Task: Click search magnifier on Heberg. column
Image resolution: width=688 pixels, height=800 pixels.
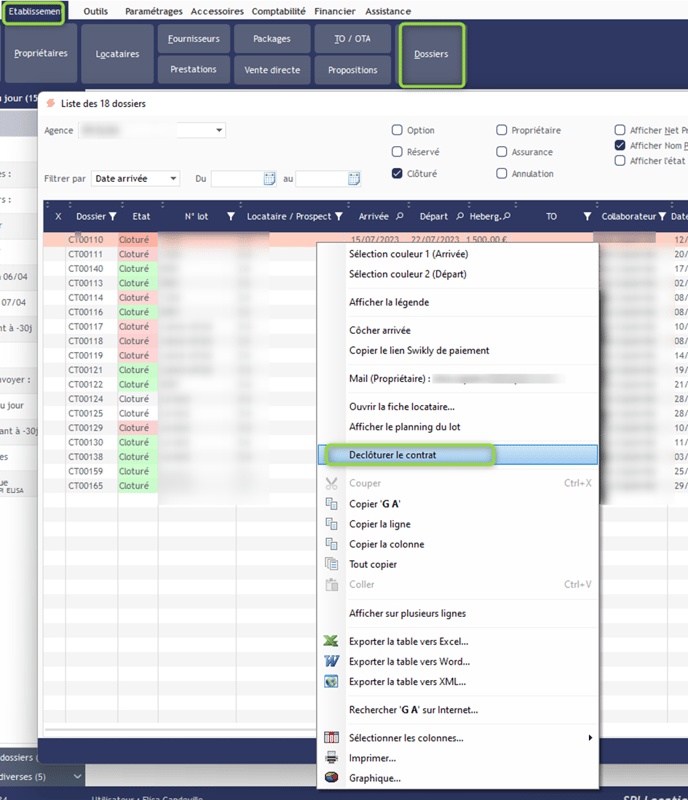Action: click(506, 216)
